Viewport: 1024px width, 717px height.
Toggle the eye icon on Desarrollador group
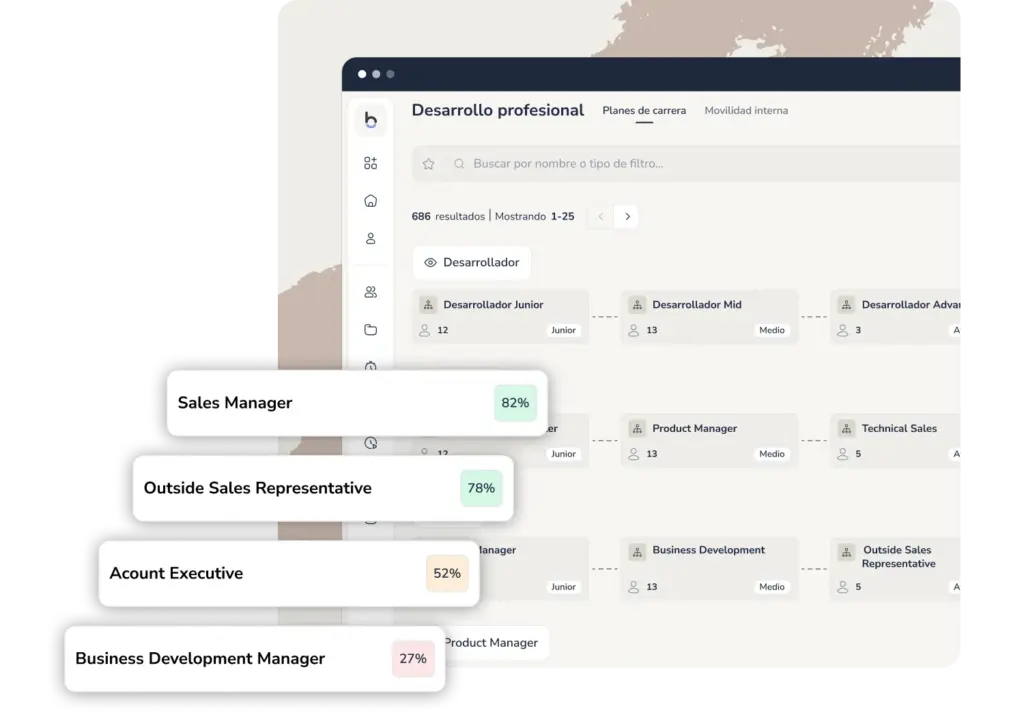tap(430, 263)
